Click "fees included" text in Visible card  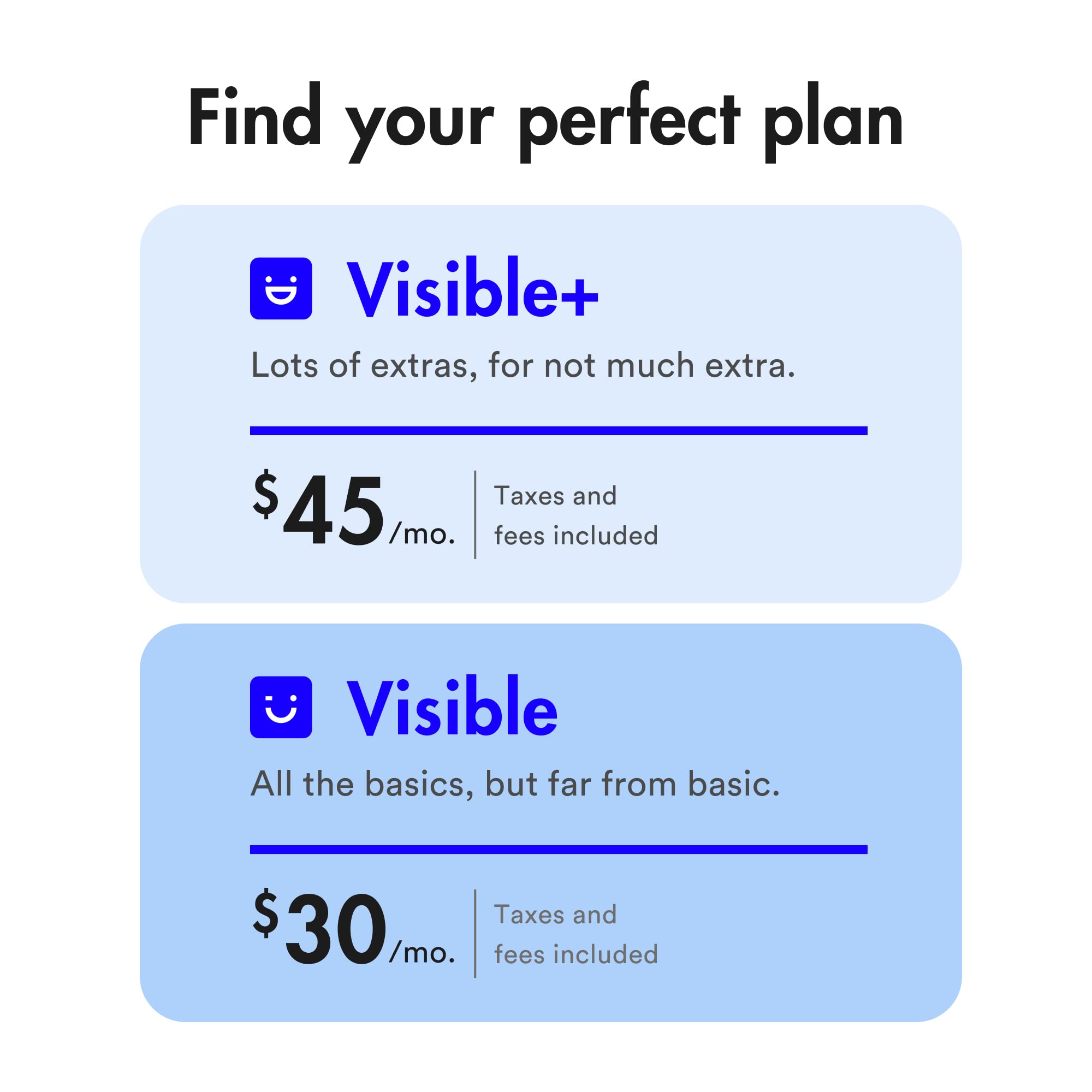coord(576,954)
